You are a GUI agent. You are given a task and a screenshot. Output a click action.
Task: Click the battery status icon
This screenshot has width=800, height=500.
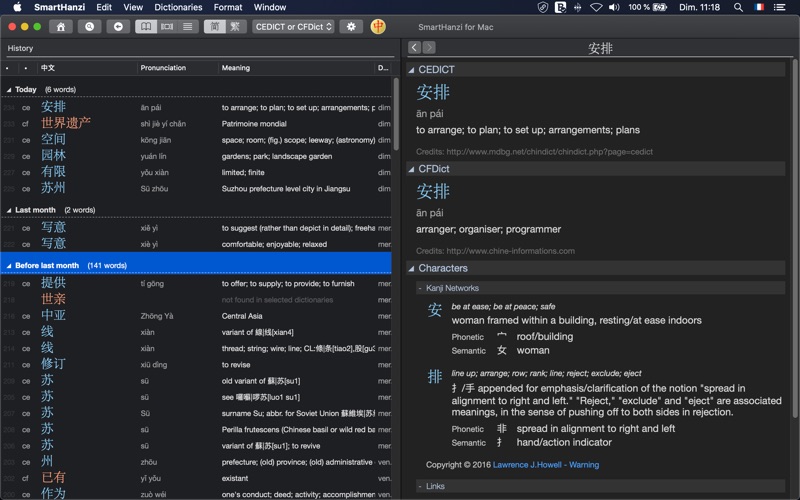660,7
